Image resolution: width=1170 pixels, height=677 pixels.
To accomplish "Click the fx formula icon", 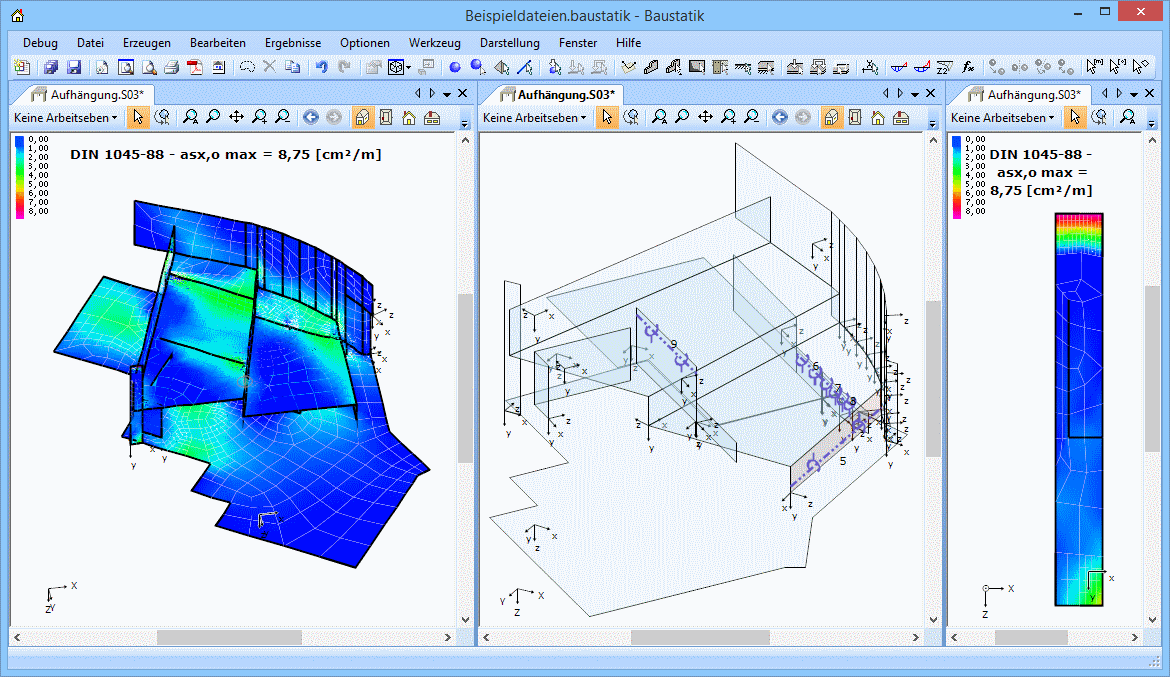I will point(968,67).
